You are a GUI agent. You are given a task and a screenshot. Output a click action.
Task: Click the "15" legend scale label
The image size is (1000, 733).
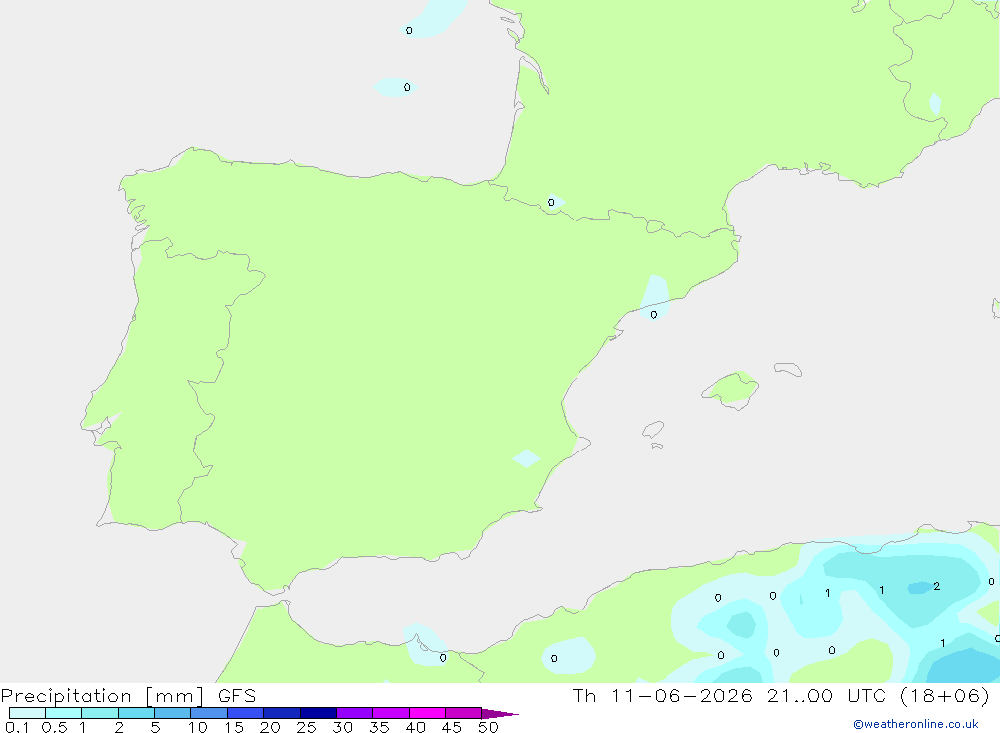(234, 727)
